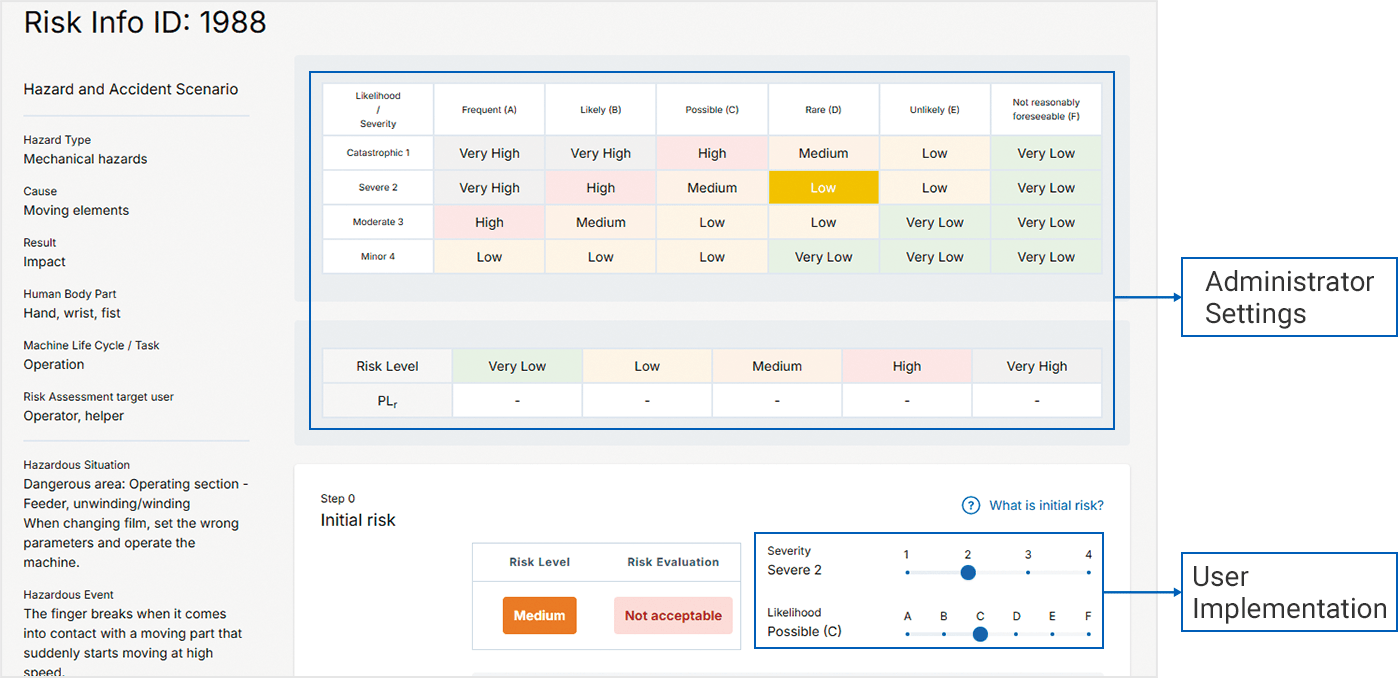This screenshot has height=680, width=1400.
Task: Click Medium cell at Catastrophic 1, Rare
Action: [824, 153]
